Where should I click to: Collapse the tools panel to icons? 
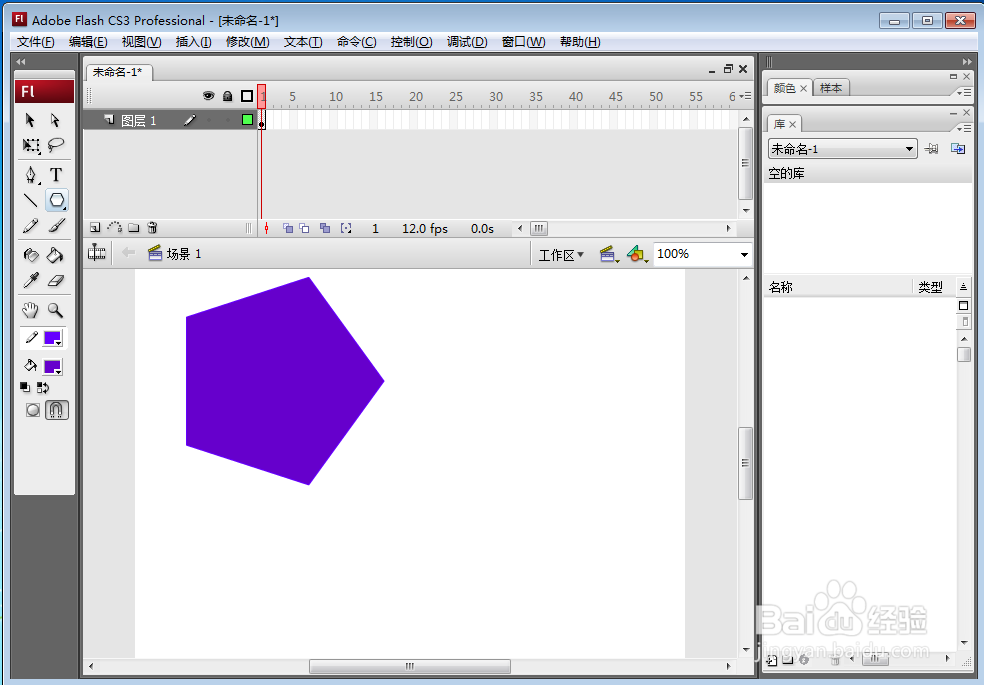[21, 61]
